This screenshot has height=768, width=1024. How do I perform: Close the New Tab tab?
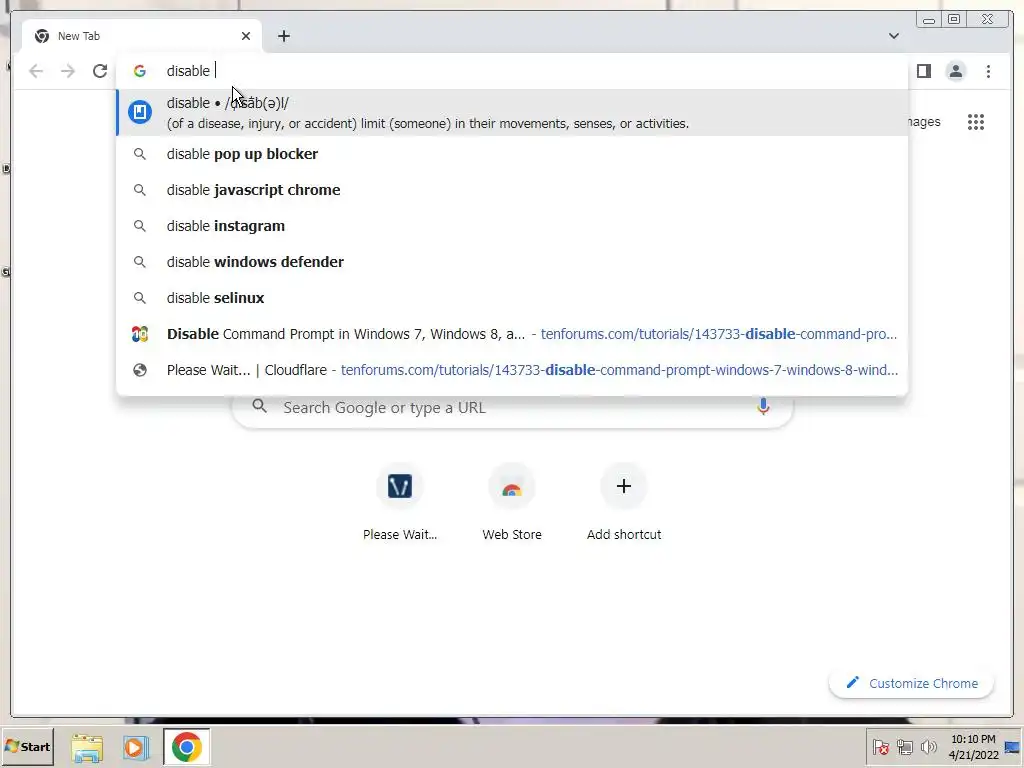tap(246, 36)
